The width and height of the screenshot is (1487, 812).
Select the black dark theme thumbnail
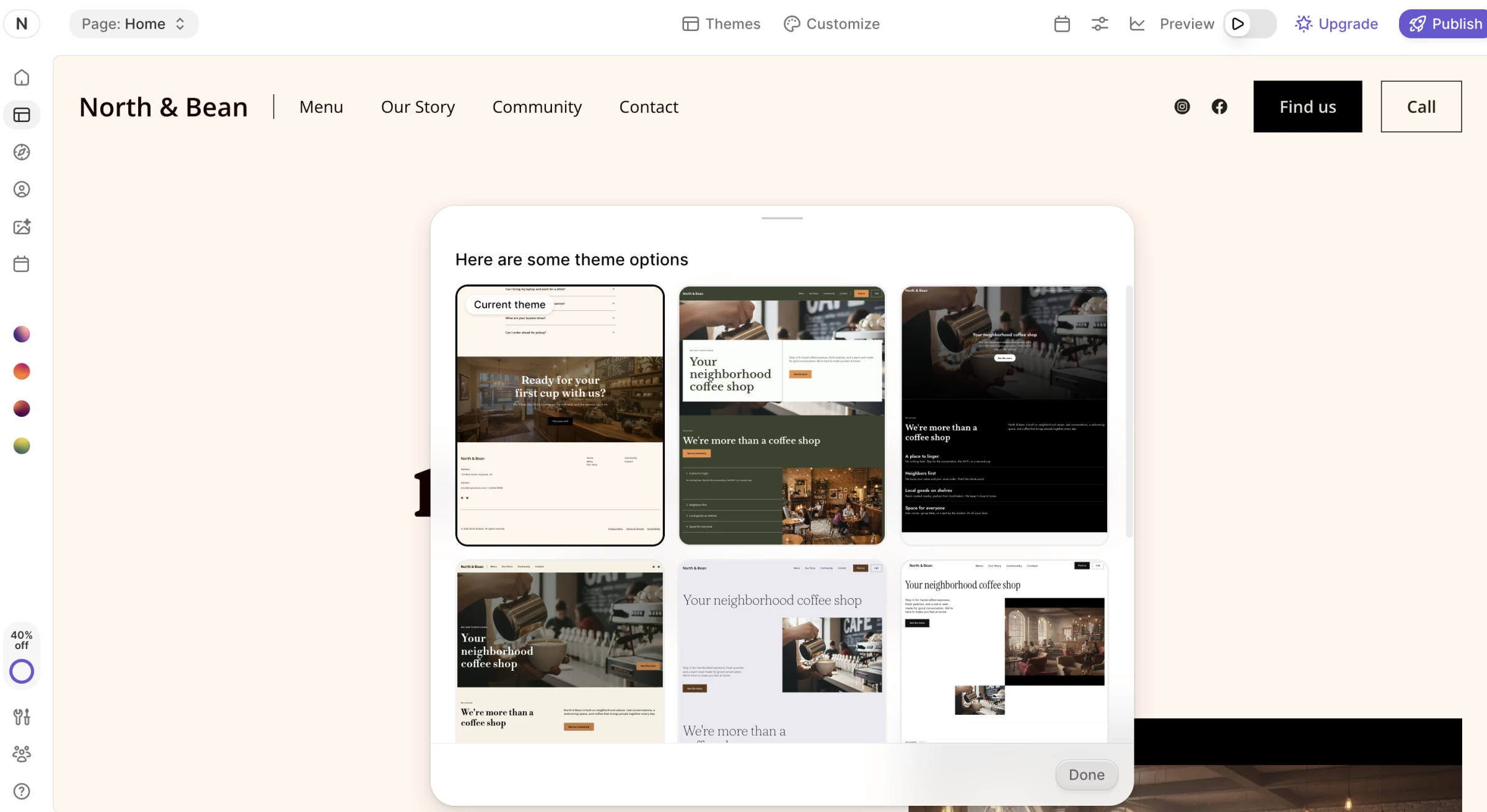click(1004, 415)
